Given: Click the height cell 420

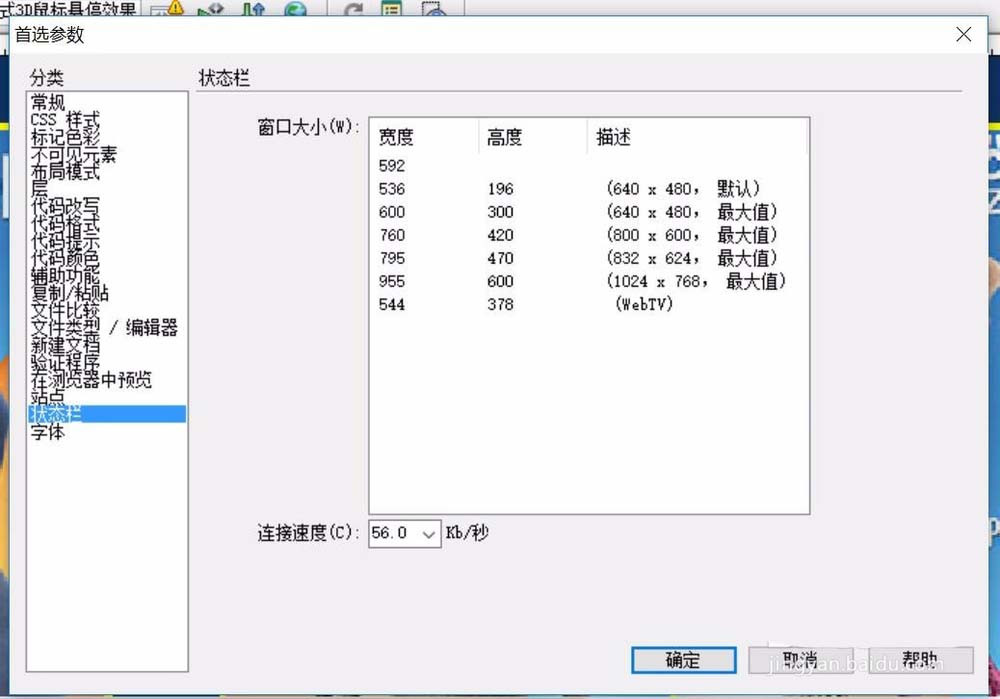Looking at the screenshot, I should click(500, 235).
